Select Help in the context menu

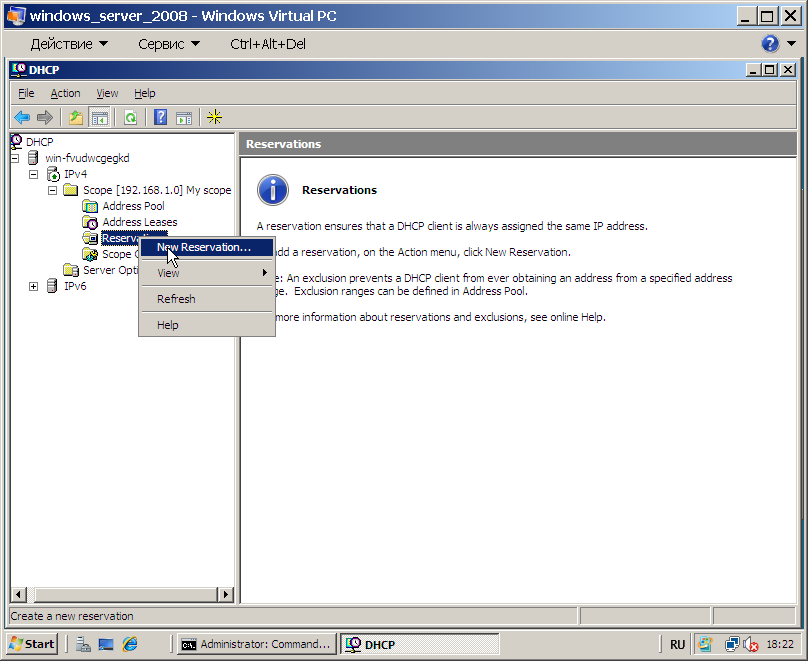click(x=207, y=325)
